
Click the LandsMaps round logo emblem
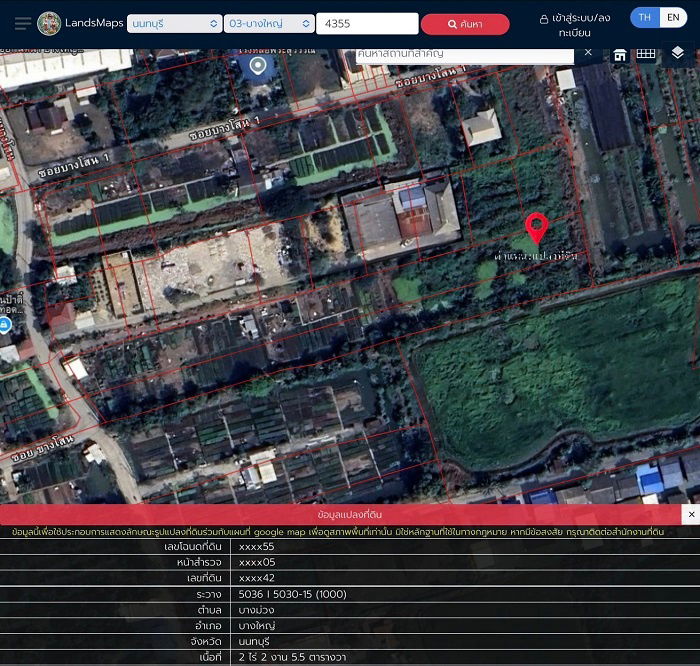pyautogui.click(x=49, y=23)
